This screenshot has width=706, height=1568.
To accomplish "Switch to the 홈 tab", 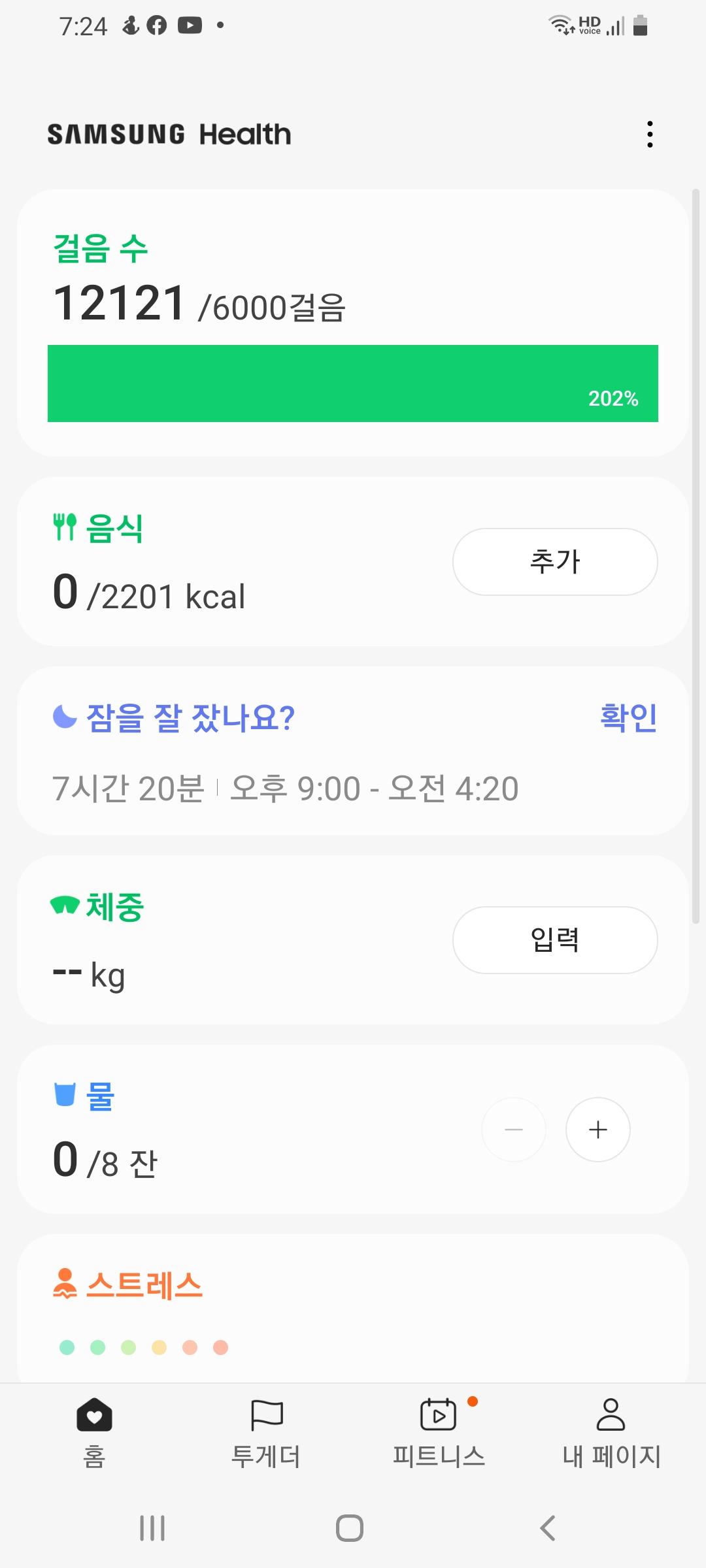I will (94, 1431).
